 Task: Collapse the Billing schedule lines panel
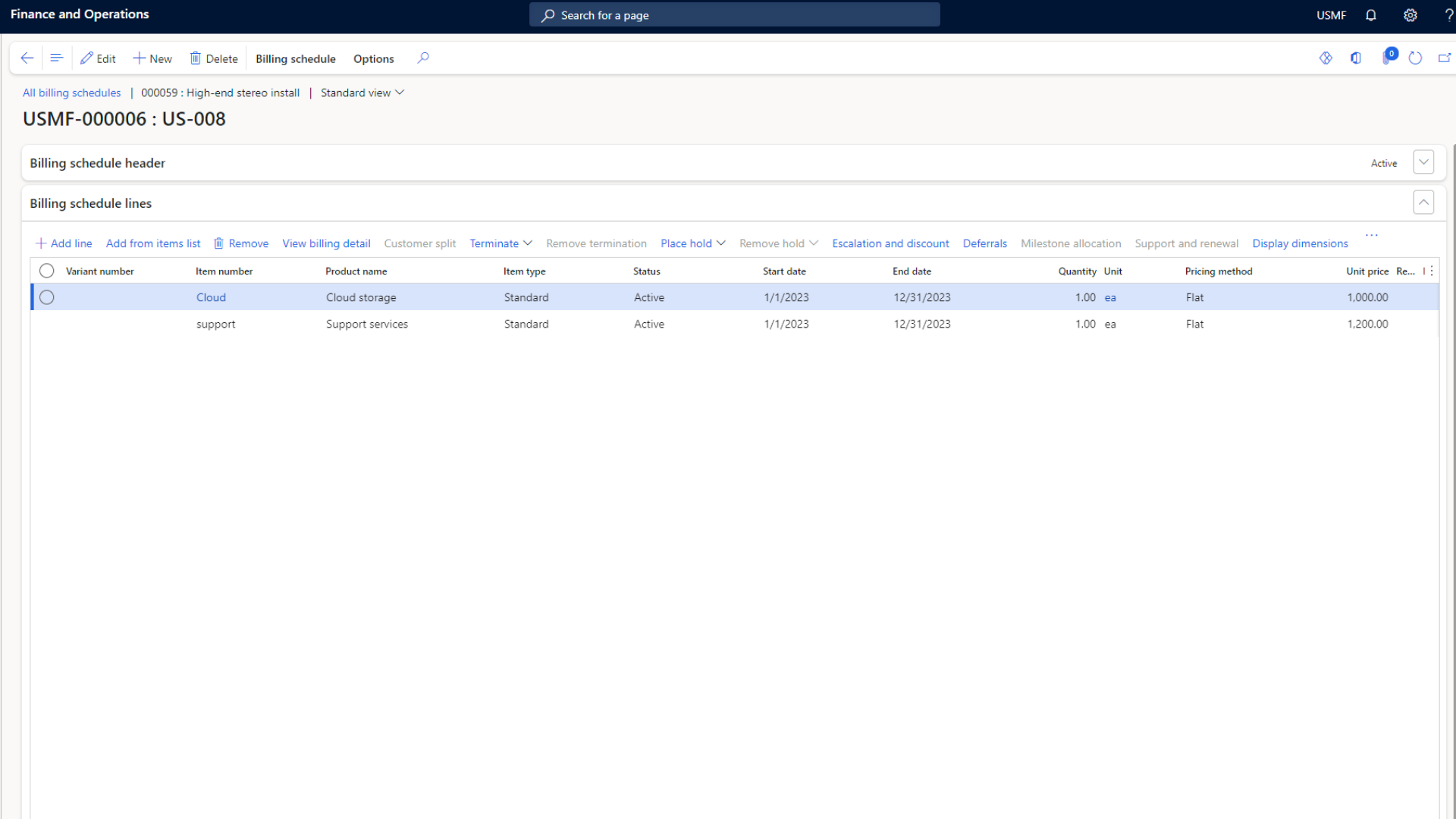point(1424,202)
